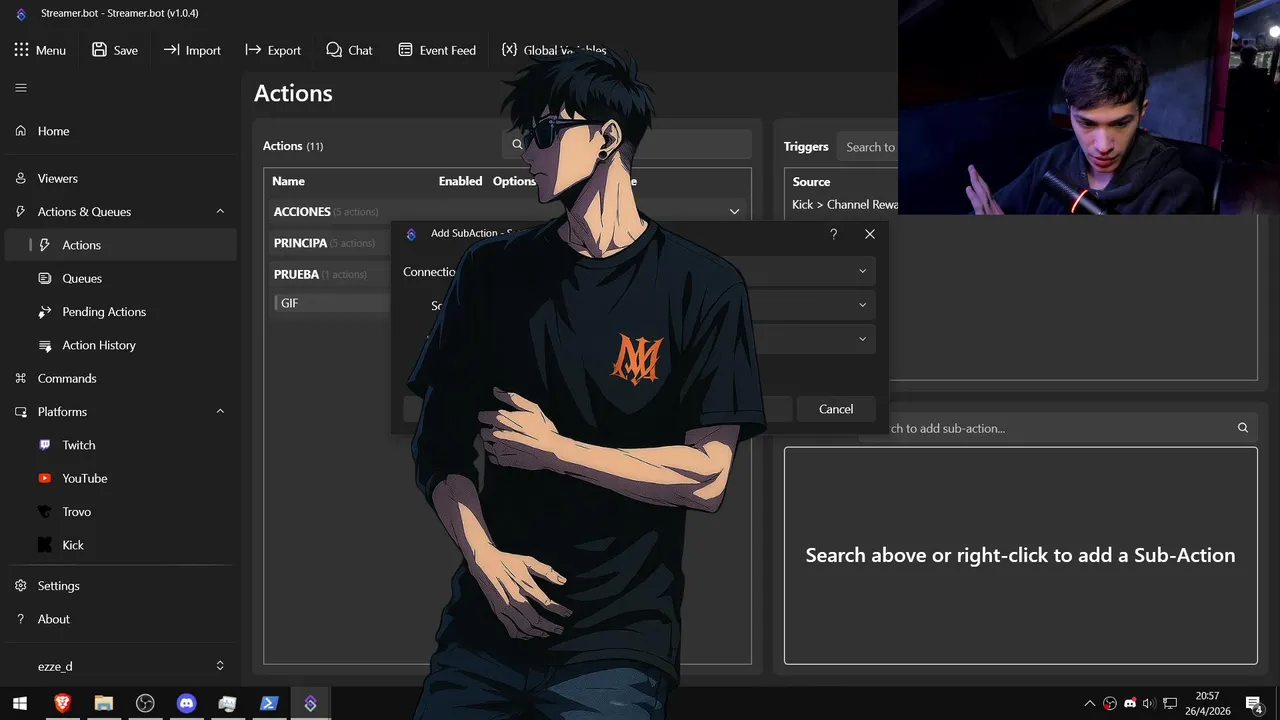The height and width of the screenshot is (720, 1280).
Task: Click the Streamer.bot taskbar icon
Action: [310, 704]
